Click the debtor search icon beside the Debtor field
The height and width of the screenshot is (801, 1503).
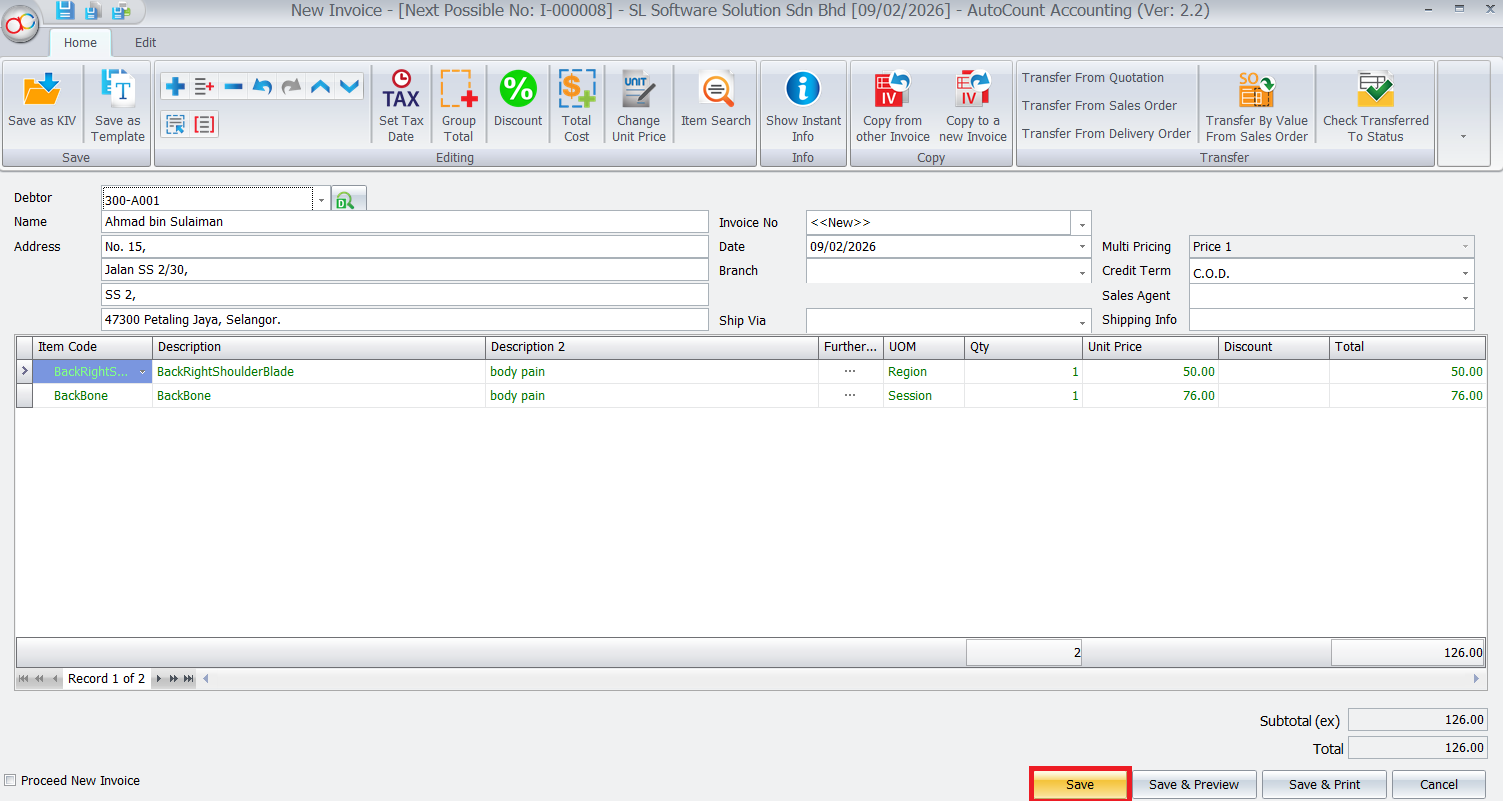pyautogui.click(x=346, y=201)
